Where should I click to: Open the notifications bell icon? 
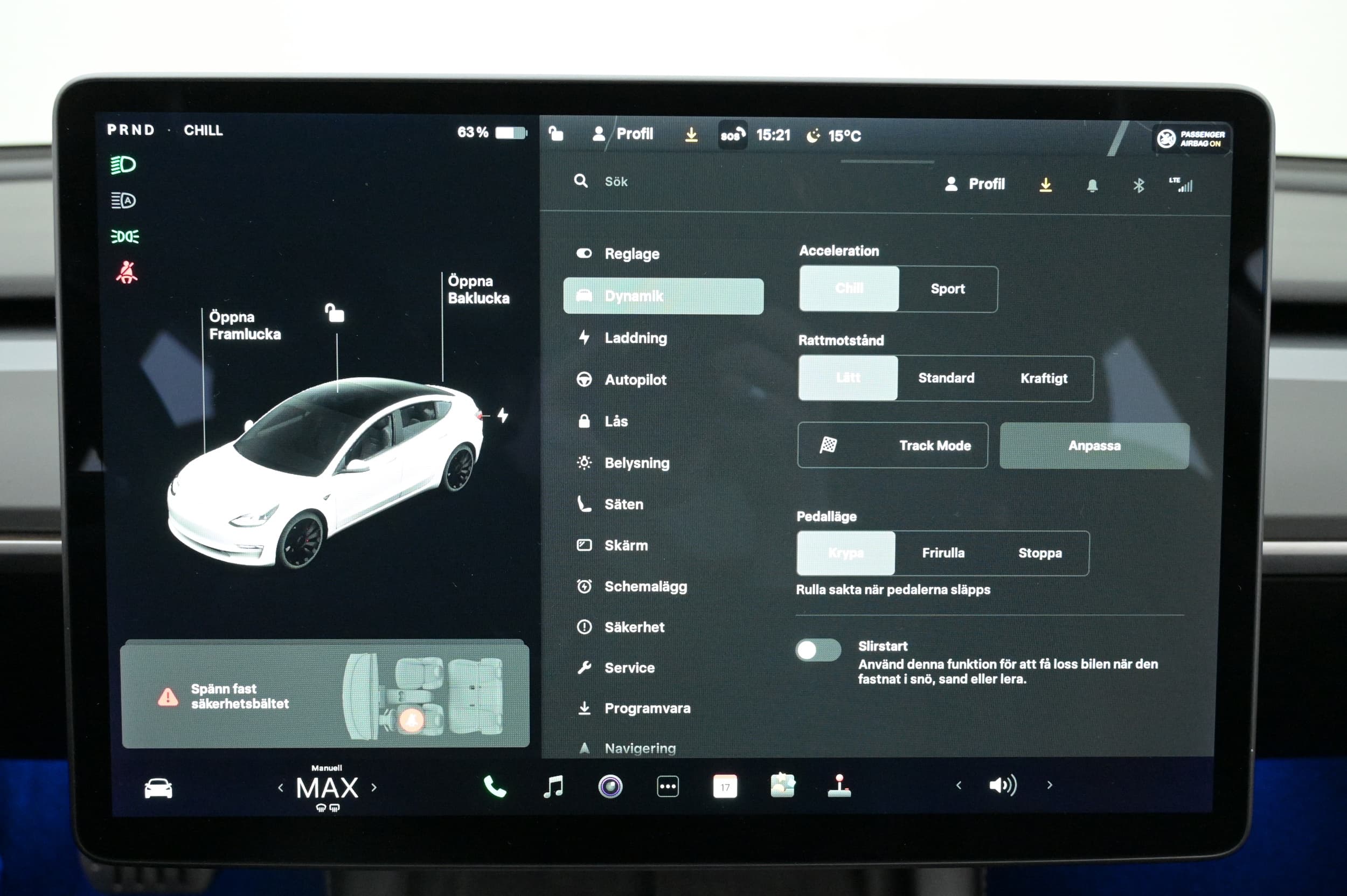1092,185
